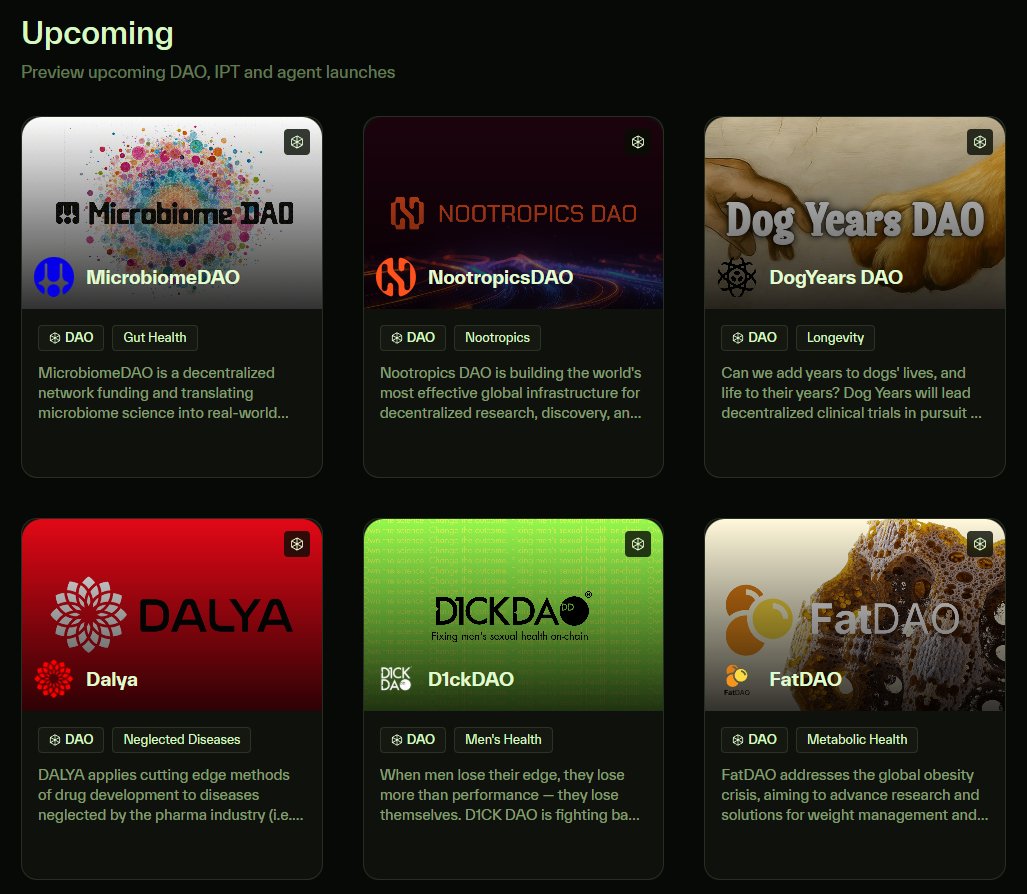Click the corner badge icon on D1ckDAO card

click(638, 544)
